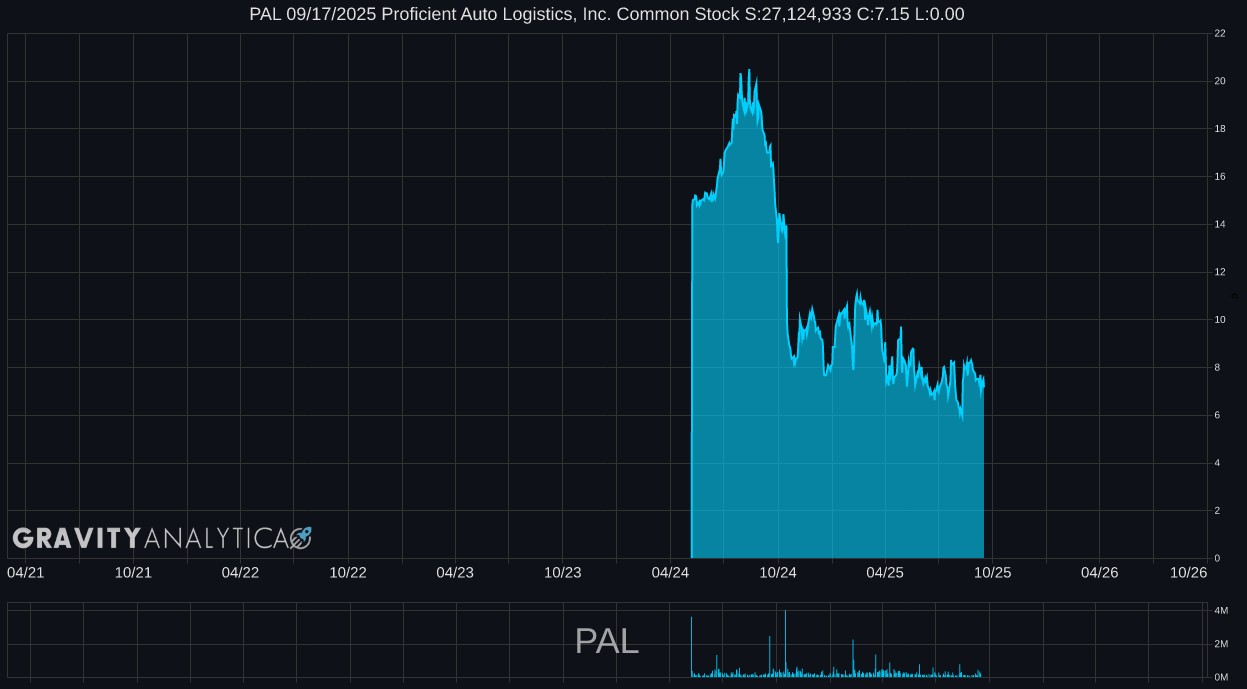Click the chart title text for PAL
Screen dimensions: 1247x689
tap(607, 14)
